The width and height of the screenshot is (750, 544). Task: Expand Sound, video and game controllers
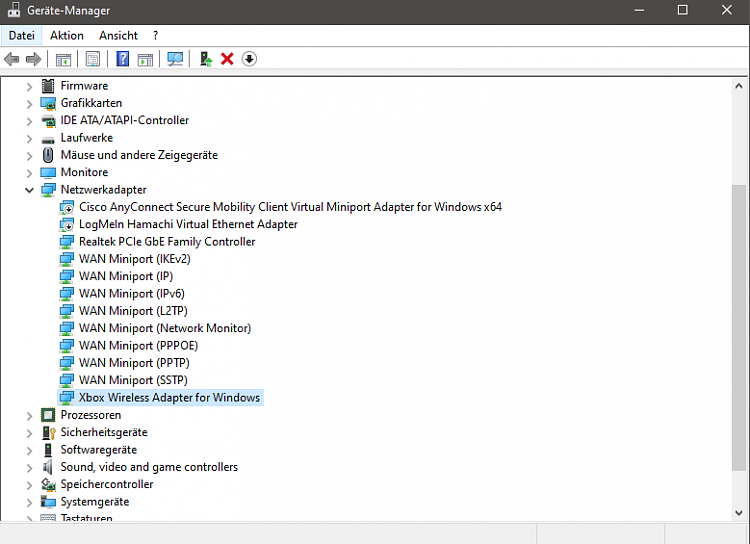tap(30, 468)
